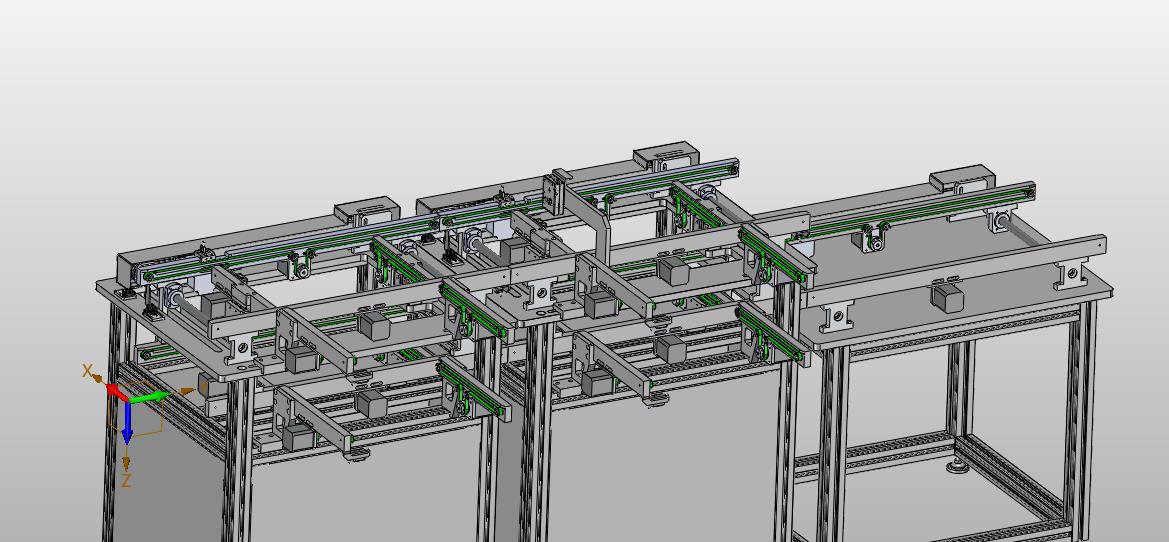Select the blue Z axis arrow of triad

pos(127,422)
